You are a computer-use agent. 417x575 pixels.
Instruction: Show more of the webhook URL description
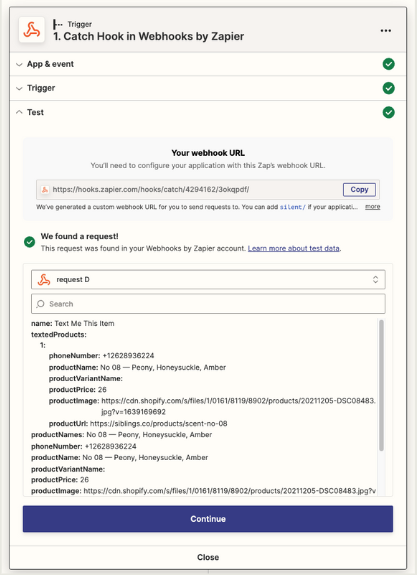372,207
